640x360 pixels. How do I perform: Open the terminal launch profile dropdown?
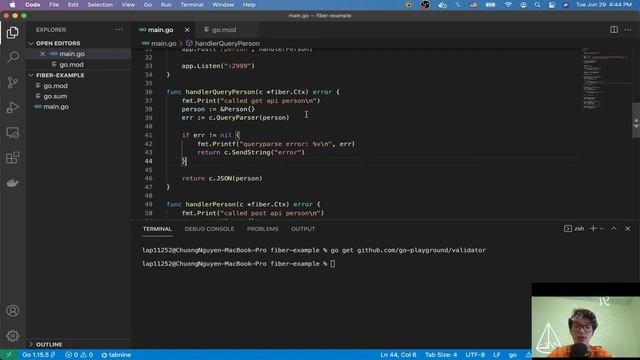point(602,229)
